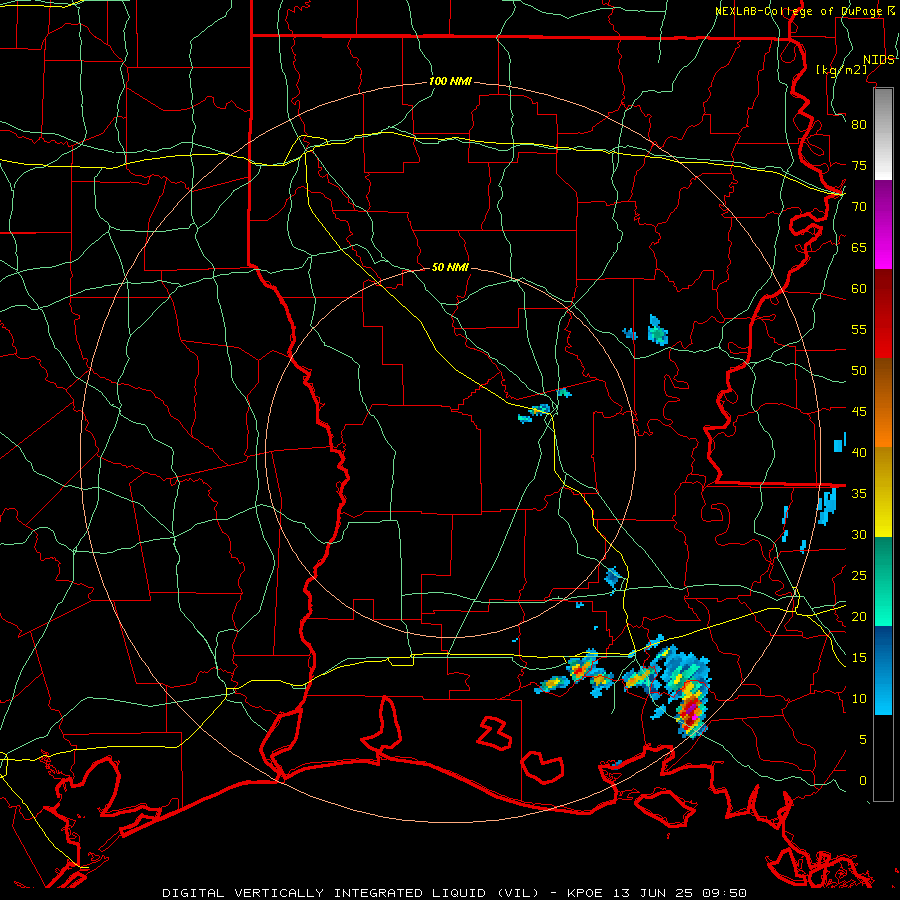900x900 pixels.
Task: Click the 5 value on the color scale
Action: 863,740
